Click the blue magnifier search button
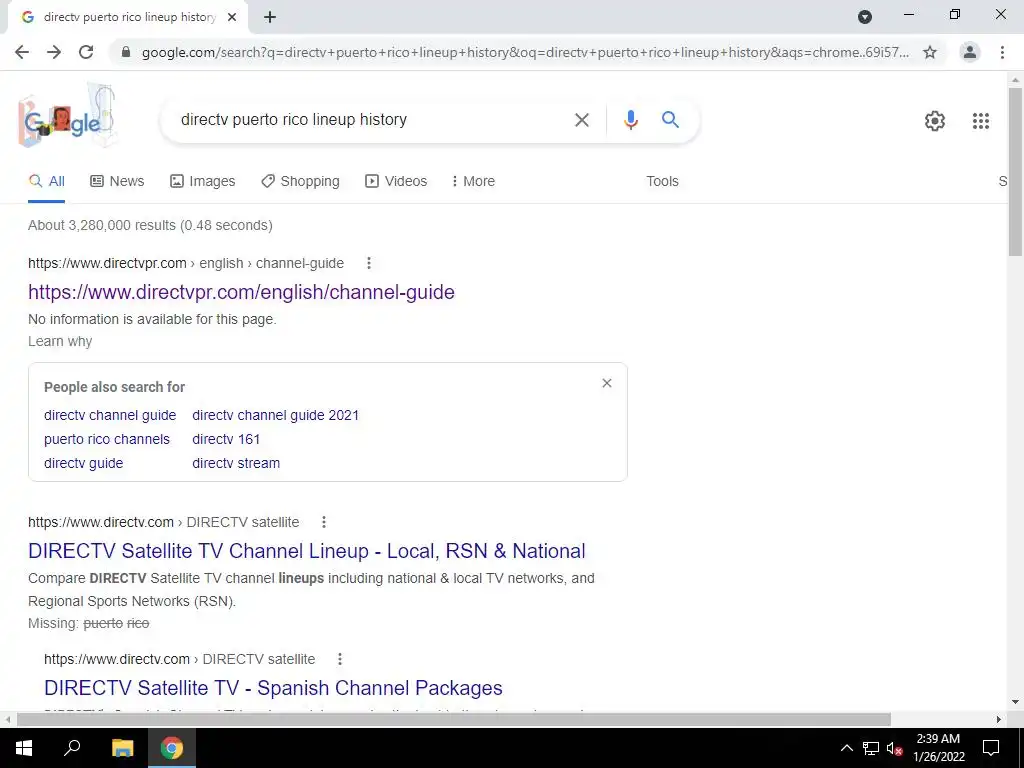 click(x=670, y=120)
